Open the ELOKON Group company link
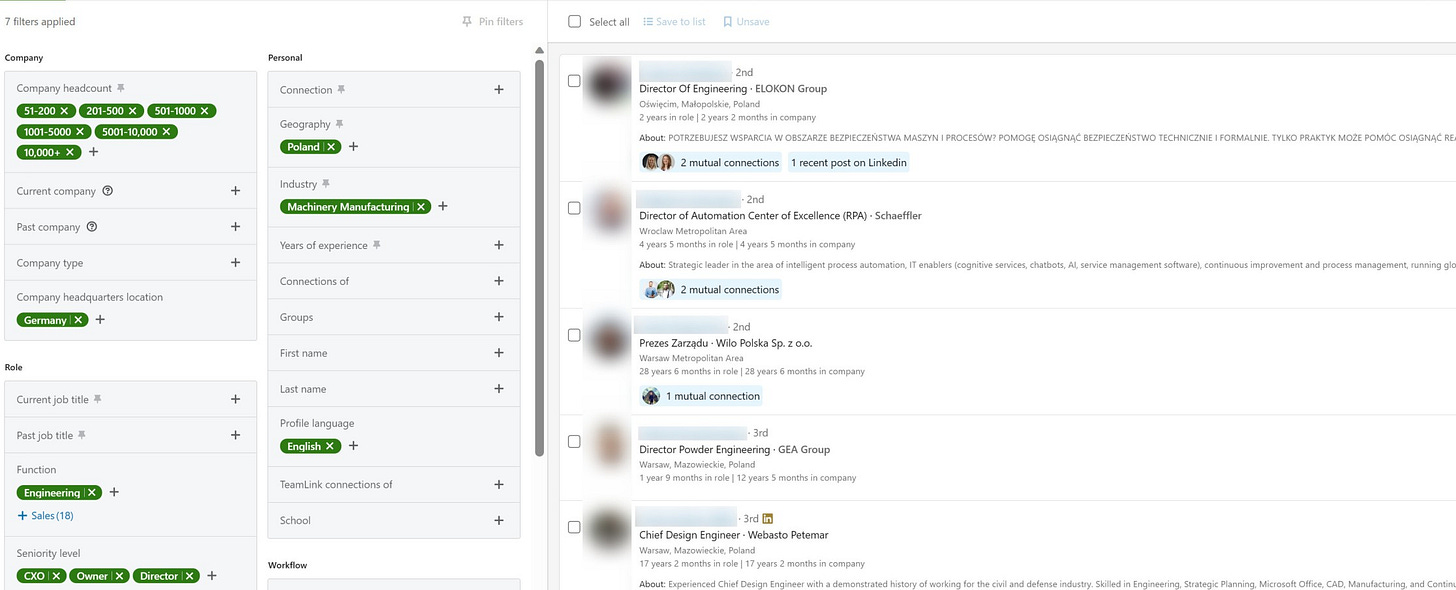This screenshot has width=1456, height=590. (x=791, y=89)
